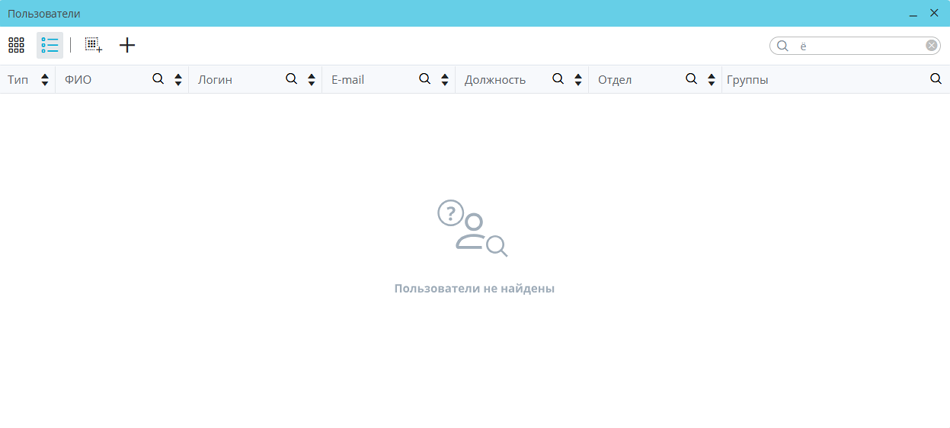The height and width of the screenshot is (428, 950).
Task: Open search filter for E-mail column
Action: click(x=424, y=79)
